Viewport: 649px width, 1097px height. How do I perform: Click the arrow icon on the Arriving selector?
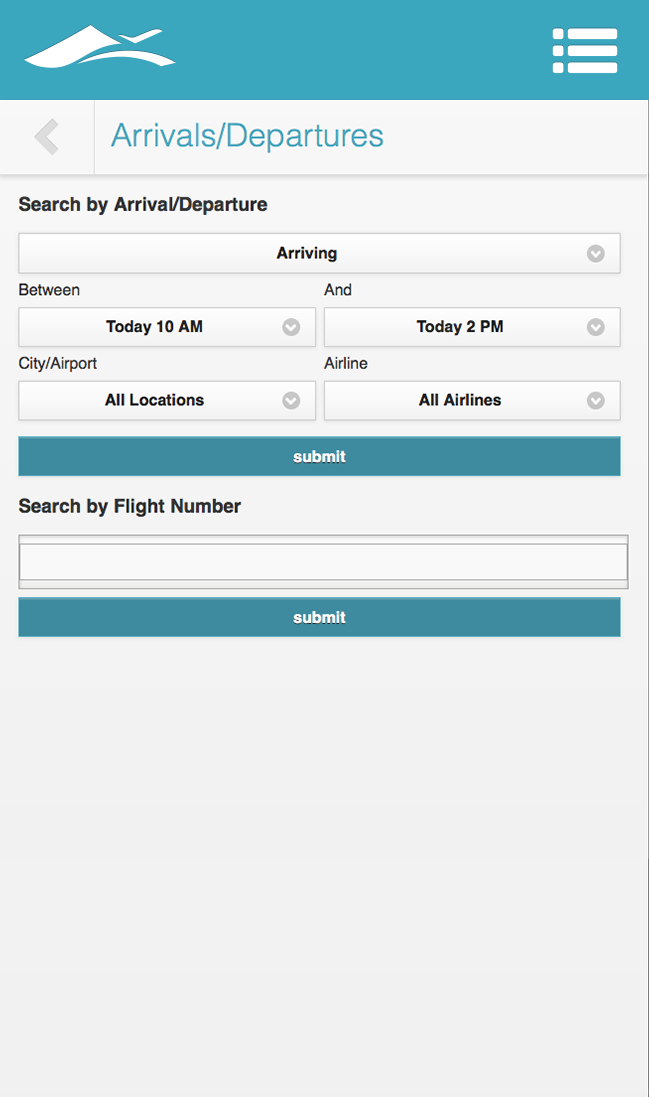(596, 254)
